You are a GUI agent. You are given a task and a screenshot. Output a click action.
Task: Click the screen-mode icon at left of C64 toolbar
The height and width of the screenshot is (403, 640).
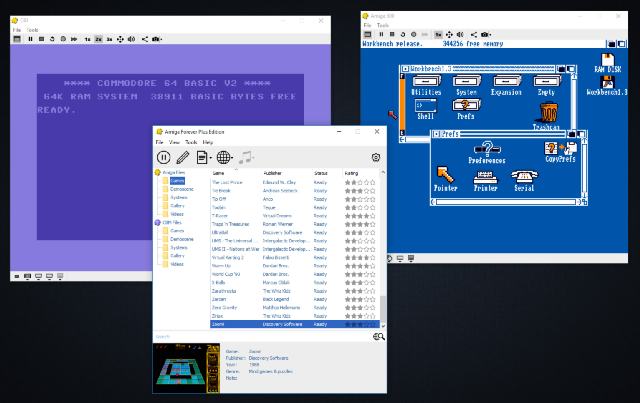(17, 39)
